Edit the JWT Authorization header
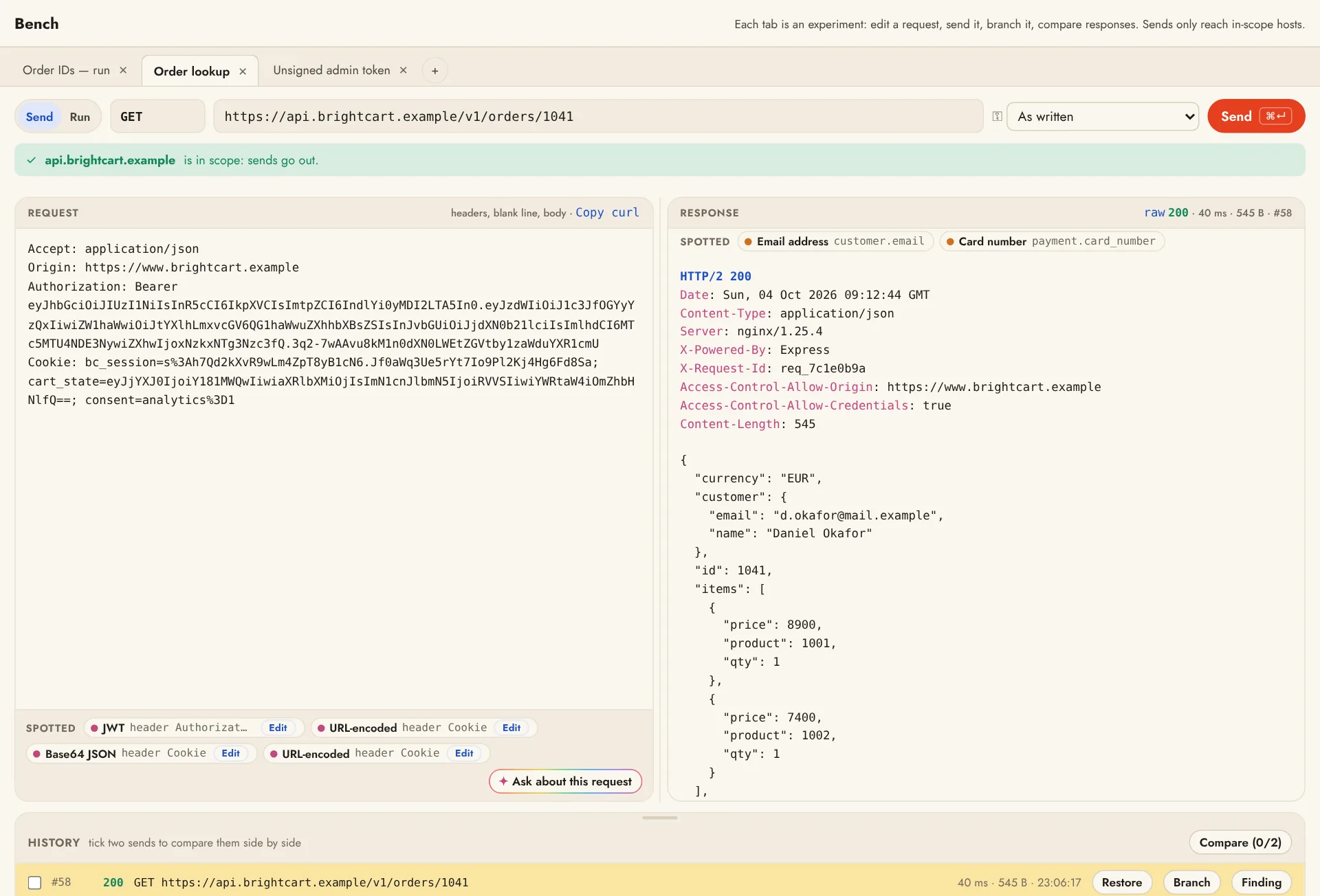The width and height of the screenshot is (1320, 896). tap(278, 728)
